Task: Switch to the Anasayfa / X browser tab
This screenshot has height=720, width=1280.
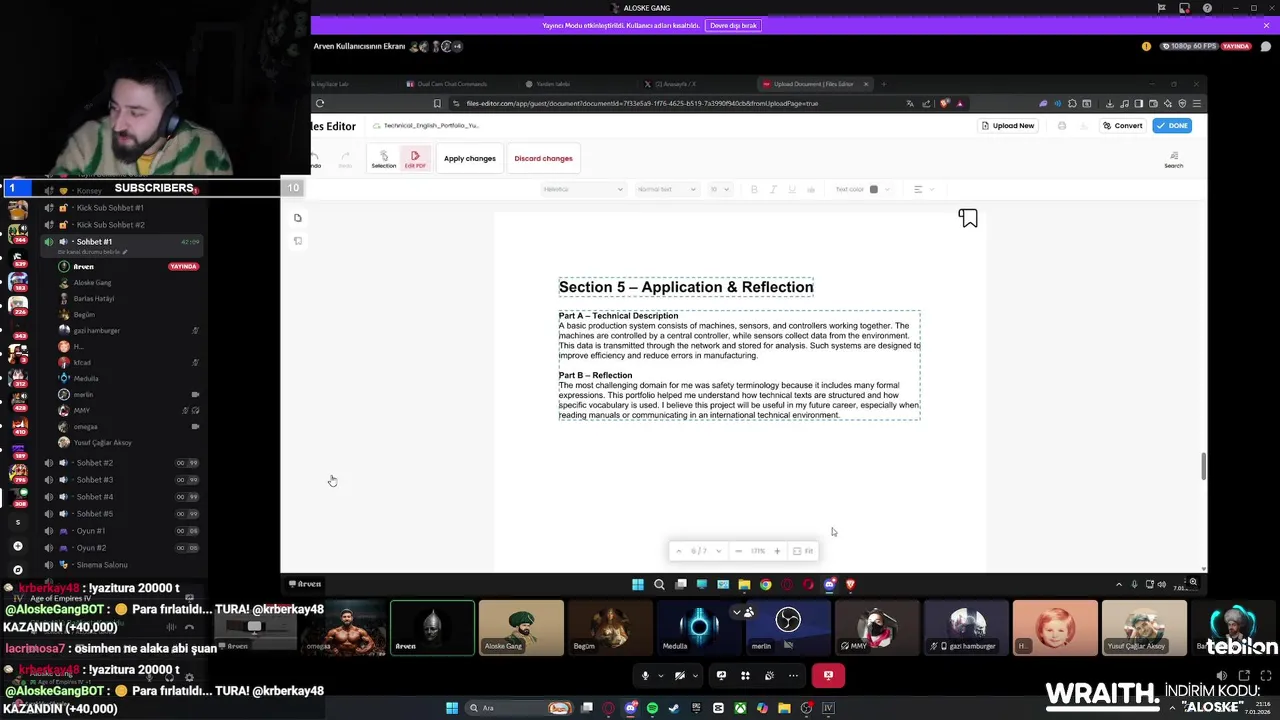Action: [x=675, y=84]
